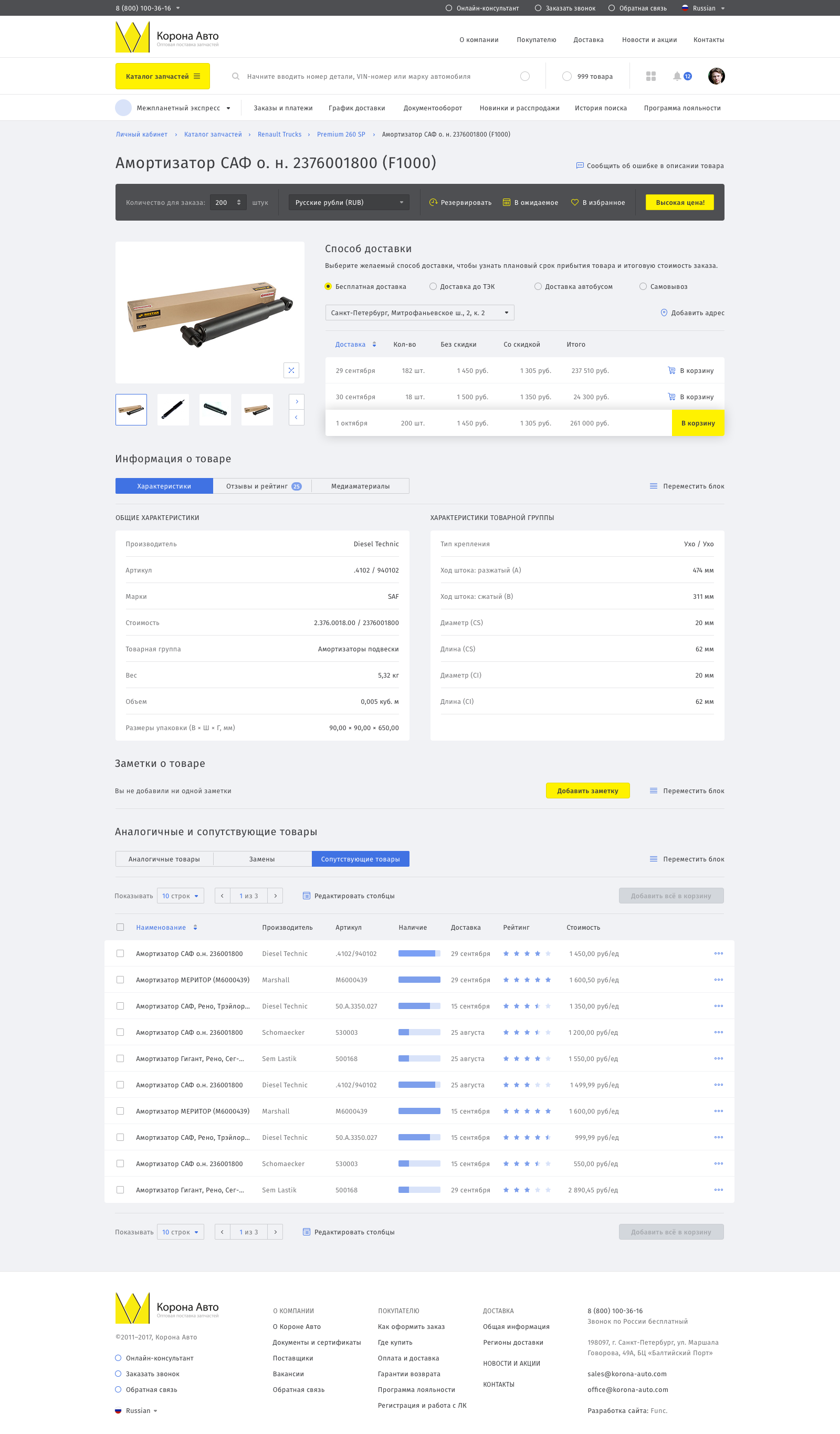Click the В ожидаемое calendar icon
Image resolution: width=840 pixels, height=1434 pixels.
(506, 203)
